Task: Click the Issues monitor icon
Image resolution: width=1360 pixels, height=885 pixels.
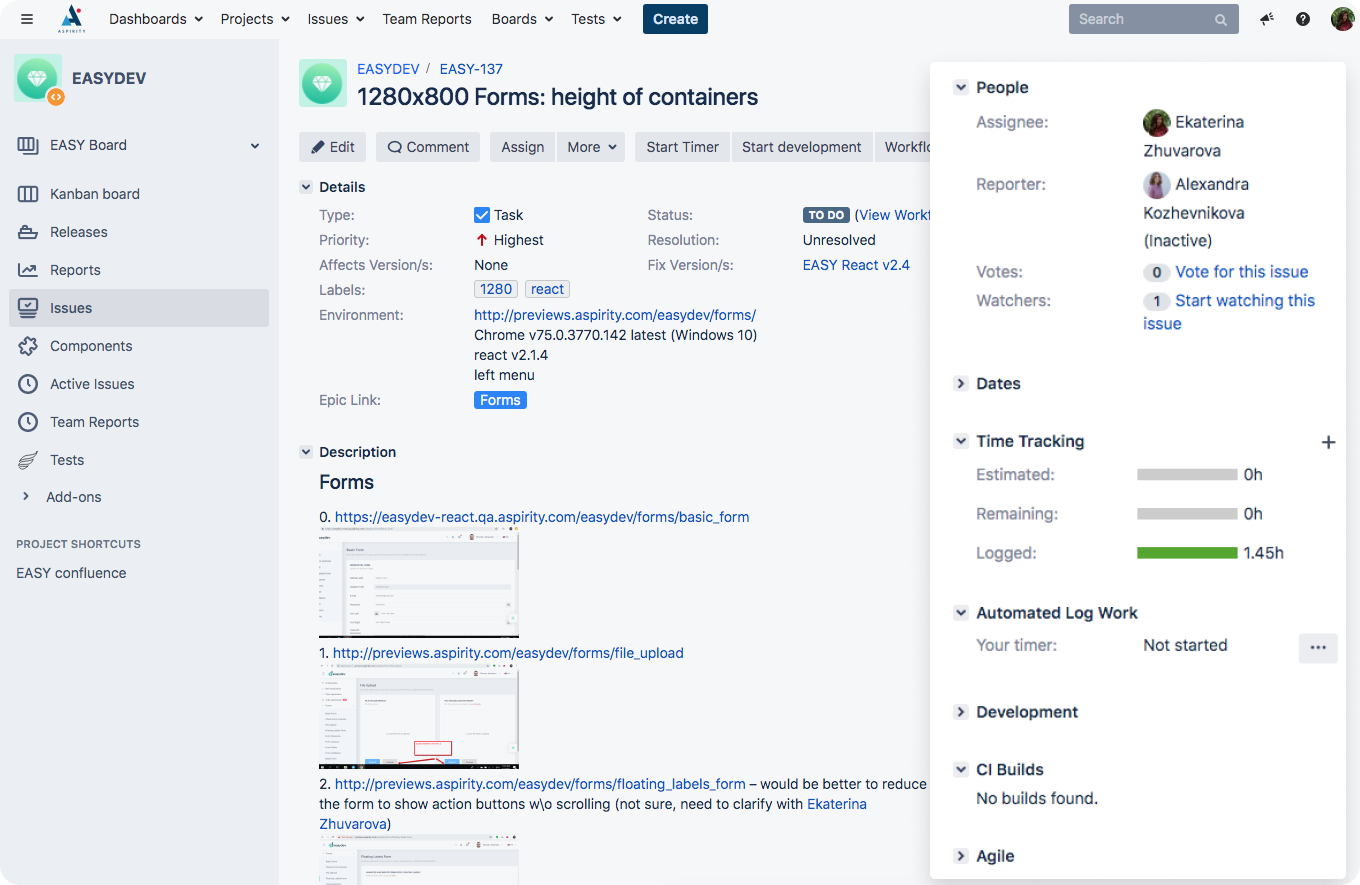Action: [28, 308]
